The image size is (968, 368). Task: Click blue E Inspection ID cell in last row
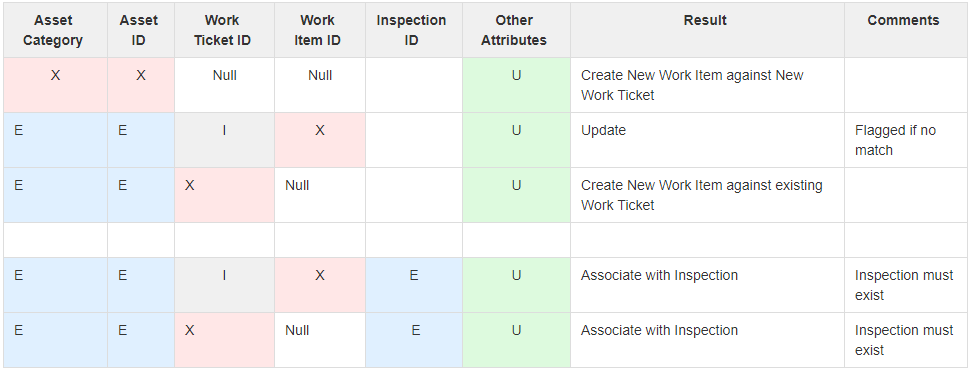[x=414, y=340]
